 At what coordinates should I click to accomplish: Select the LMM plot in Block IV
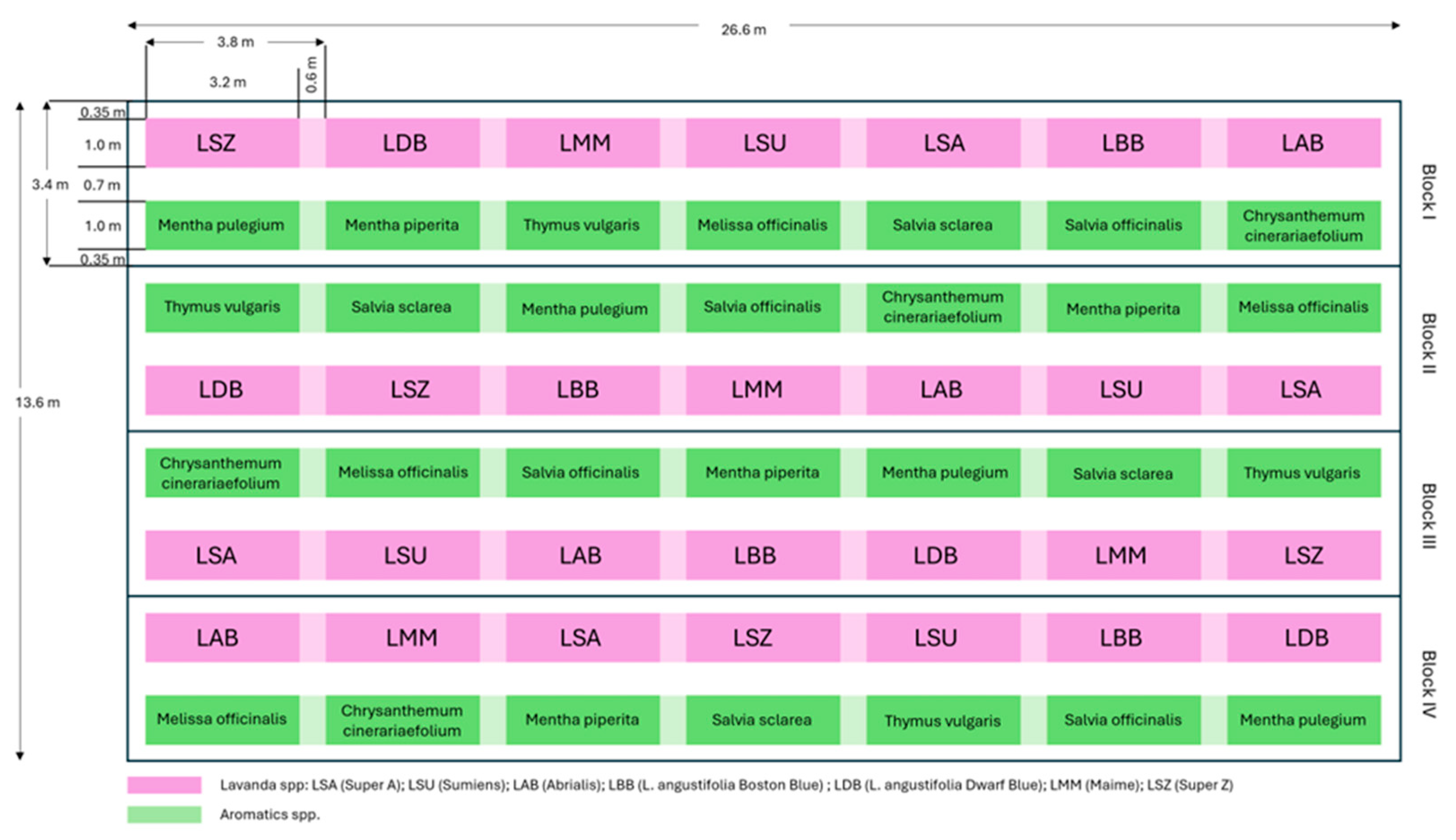click(x=402, y=637)
